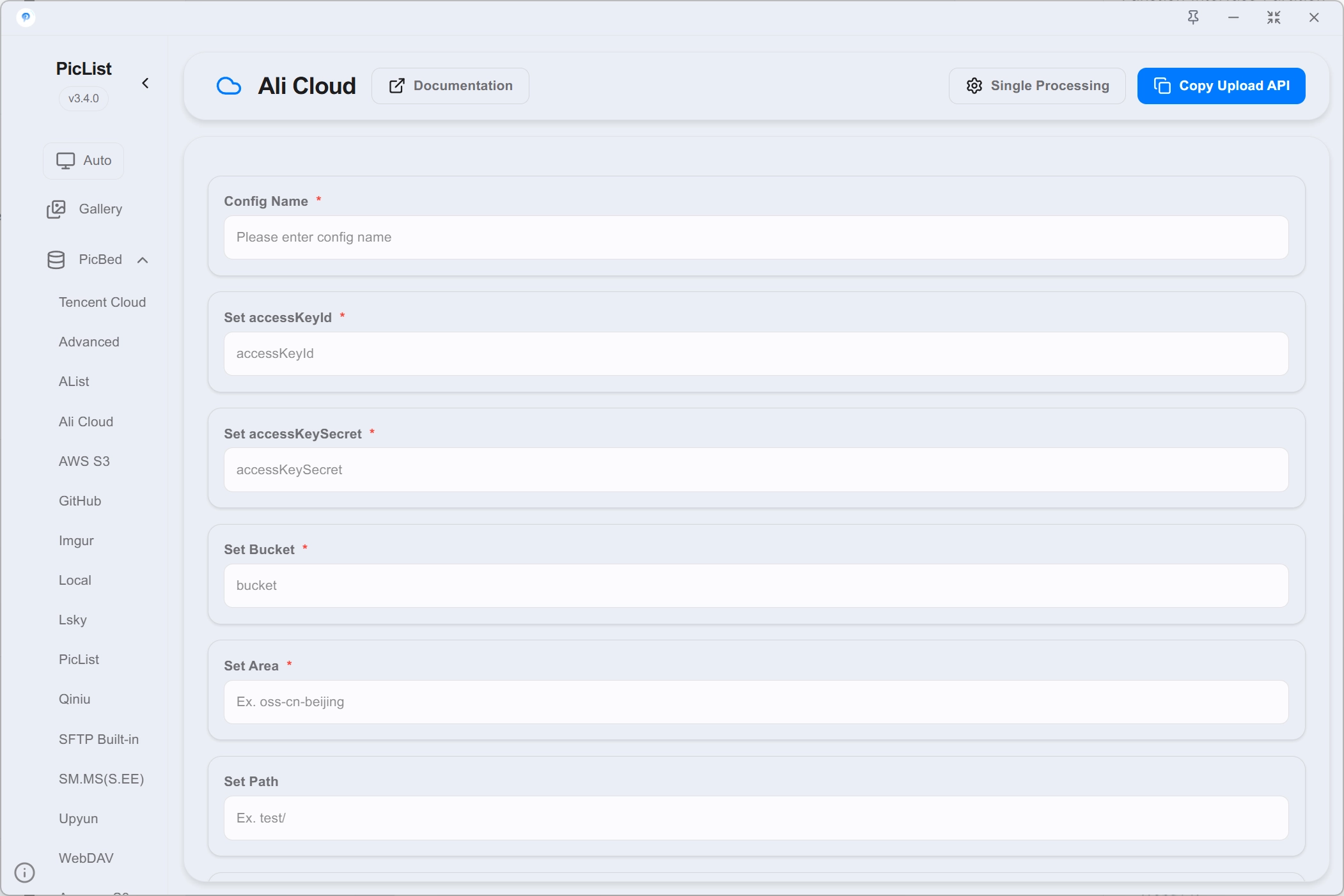Focus the accessKeyId input field

click(756, 353)
